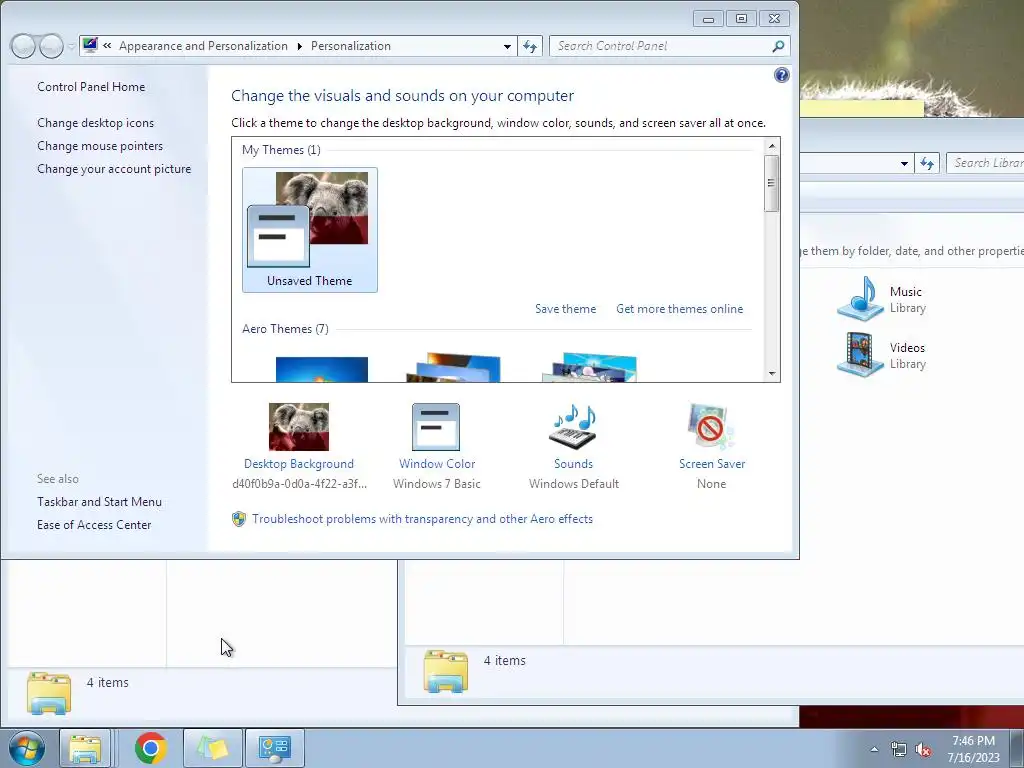1024x768 pixels.
Task: Click the Start button orb
Action: tap(26, 748)
